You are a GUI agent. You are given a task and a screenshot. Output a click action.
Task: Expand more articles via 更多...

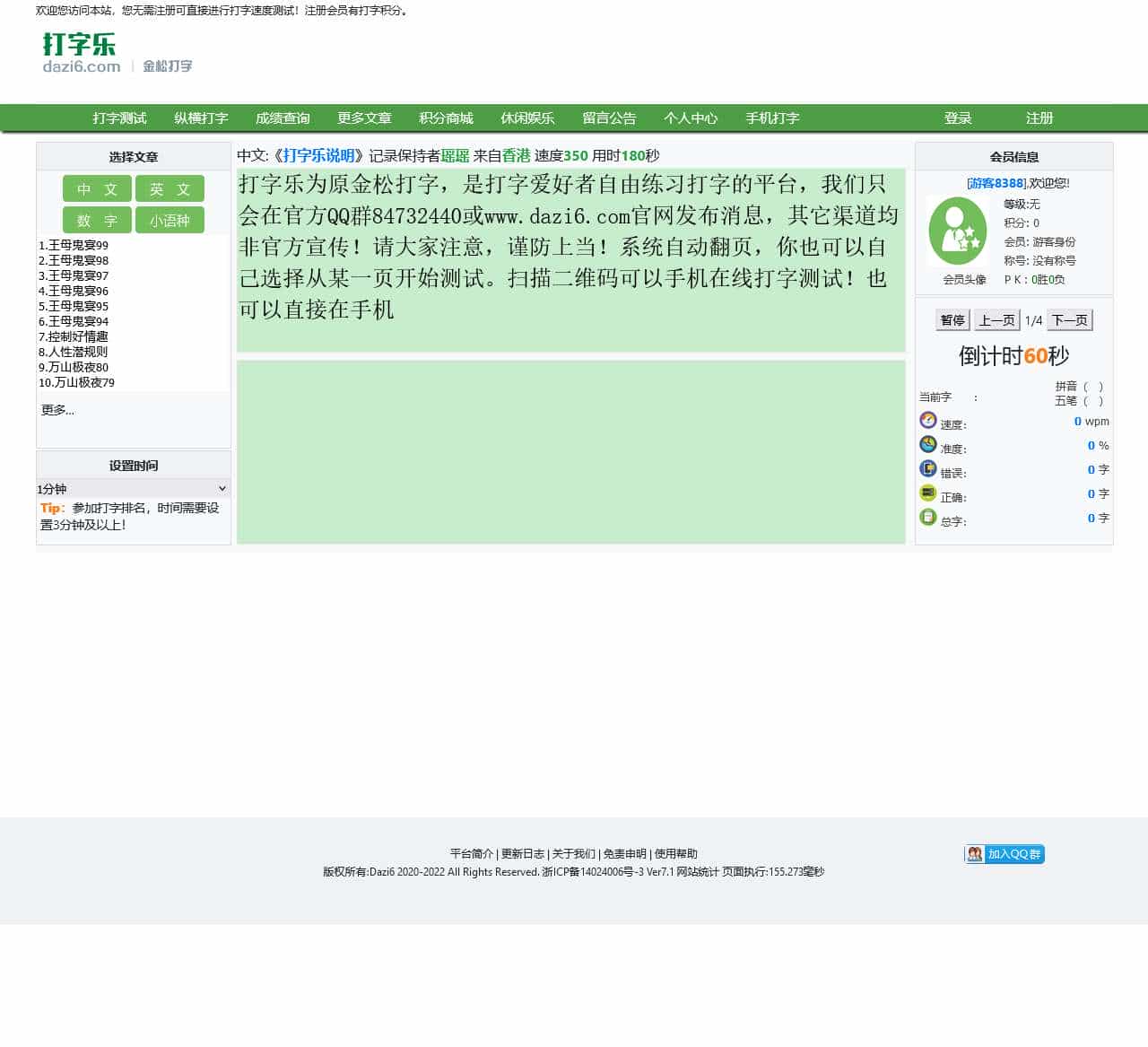point(57,410)
